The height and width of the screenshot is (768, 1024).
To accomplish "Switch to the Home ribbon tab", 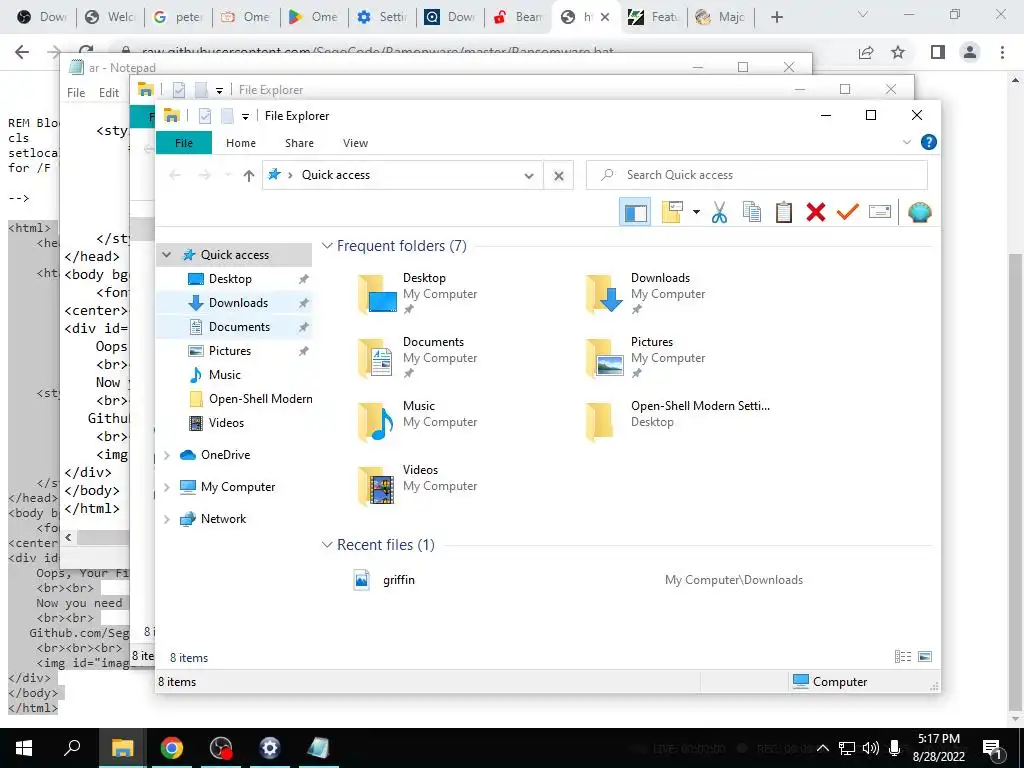I will point(241,143).
